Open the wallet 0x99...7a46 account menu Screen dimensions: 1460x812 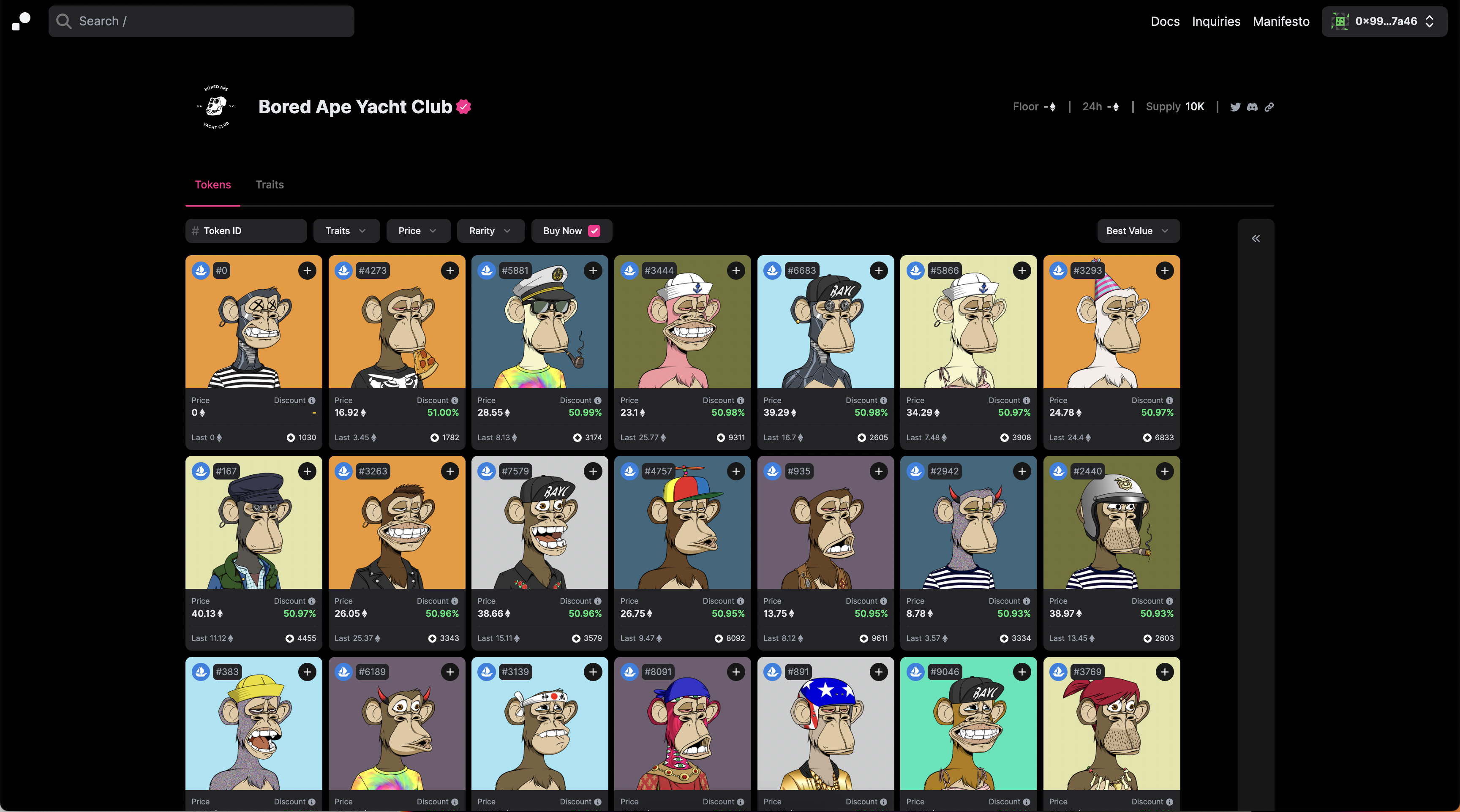pos(1384,22)
